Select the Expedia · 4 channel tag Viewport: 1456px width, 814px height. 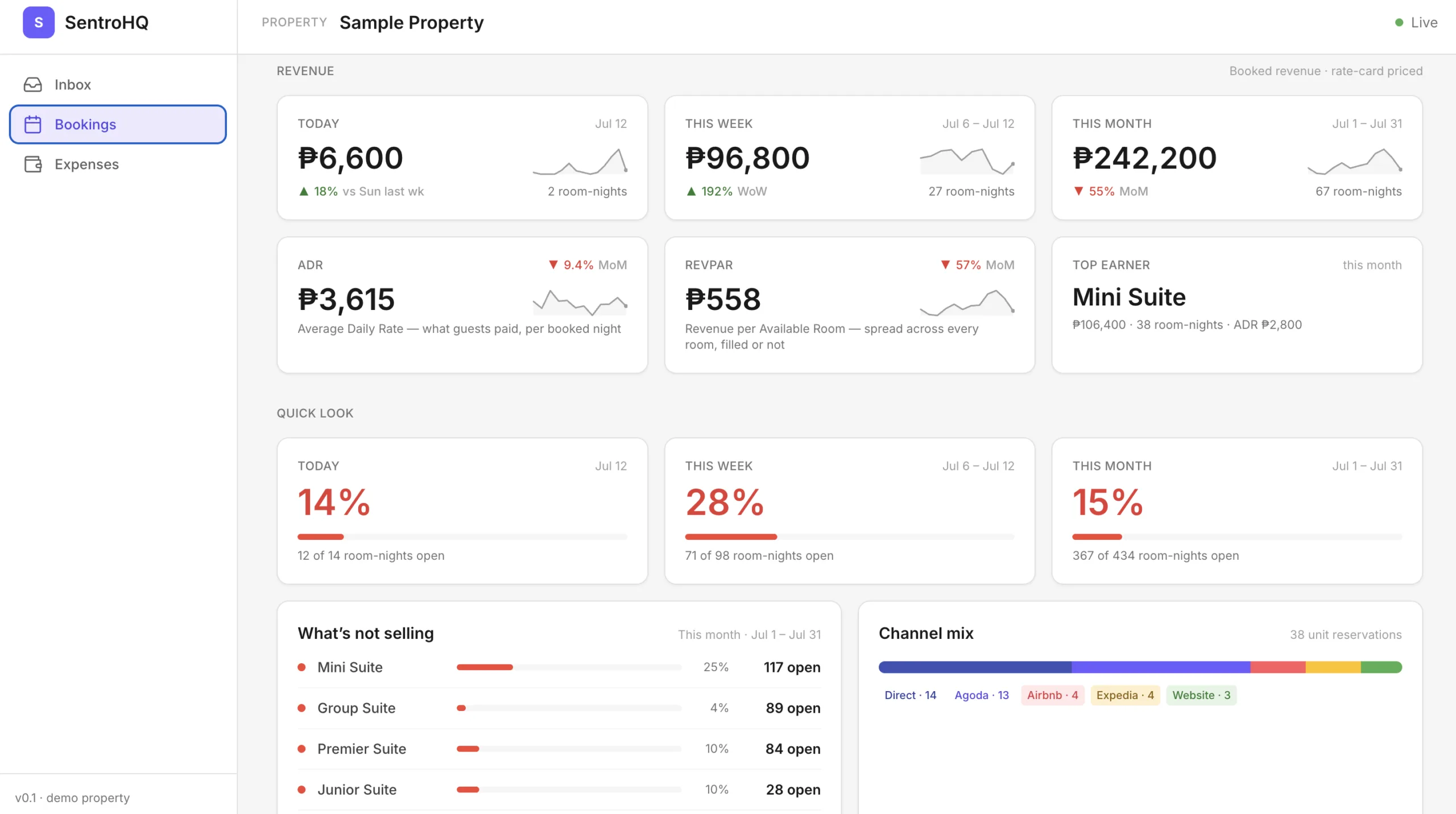[x=1125, y=695]
